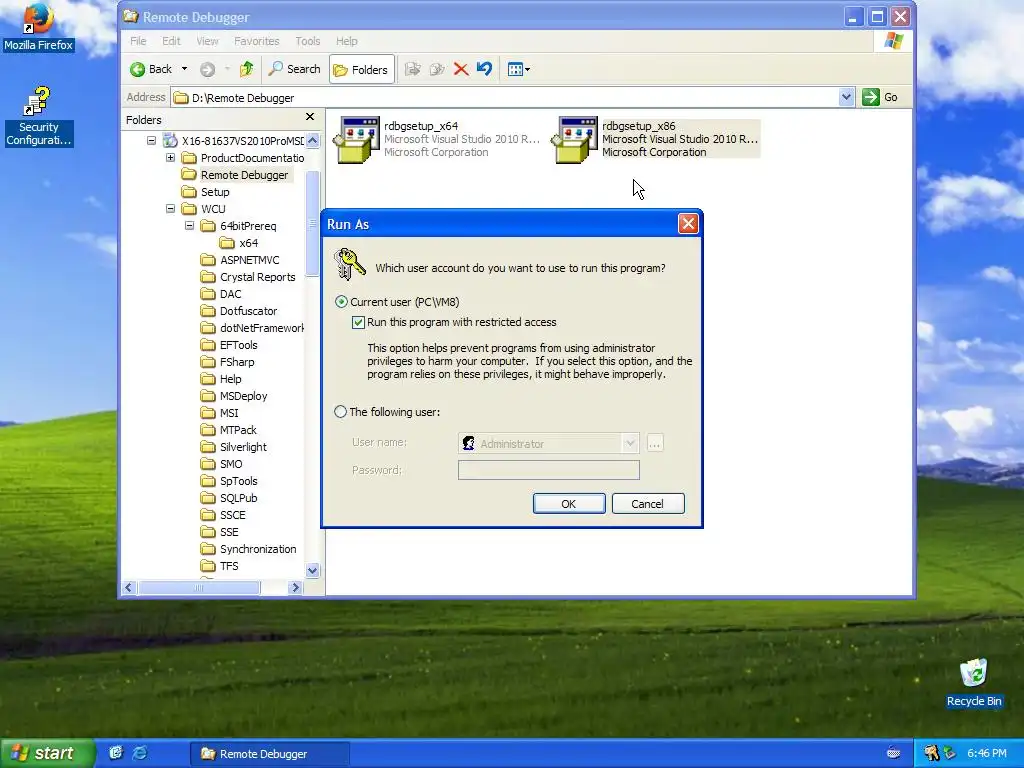Image resolution: width=1024 pixels, height=768 pixels.
Task: Click Cancel in the Run As dialog
Action: tap(648, 504)
